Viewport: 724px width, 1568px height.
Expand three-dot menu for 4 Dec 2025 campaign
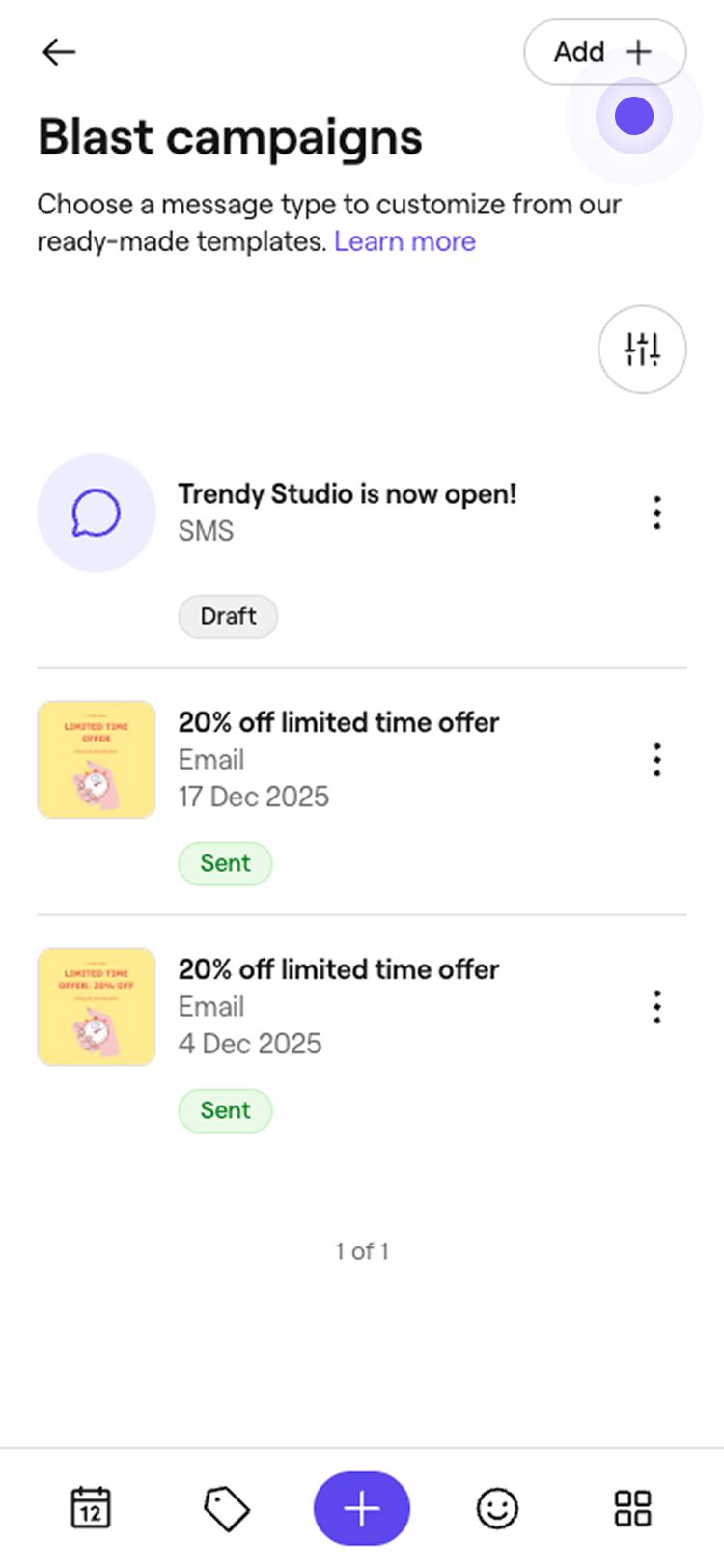point(657,1007)
